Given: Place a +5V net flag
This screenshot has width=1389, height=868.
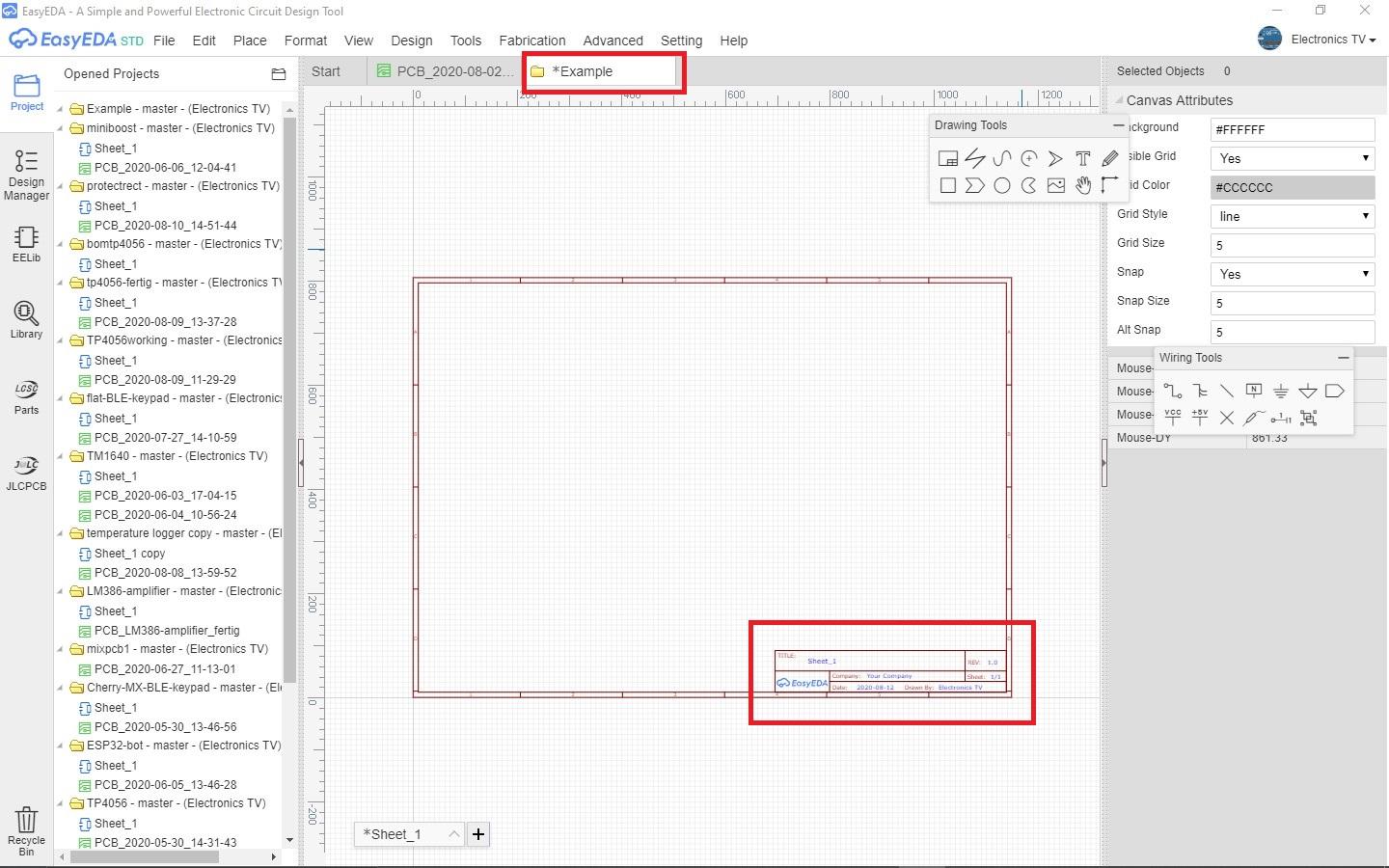Looking at the screenshot, I should 1200,418.
